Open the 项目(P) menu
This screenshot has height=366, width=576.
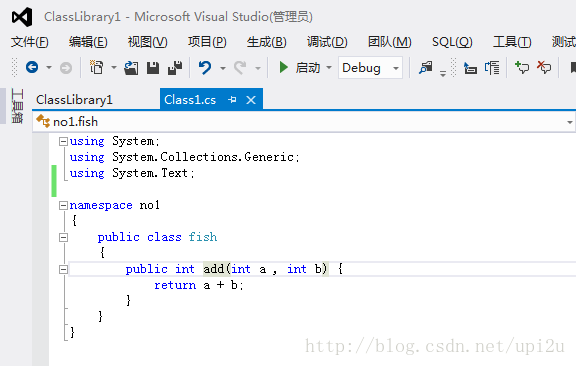tap(207, 42)
